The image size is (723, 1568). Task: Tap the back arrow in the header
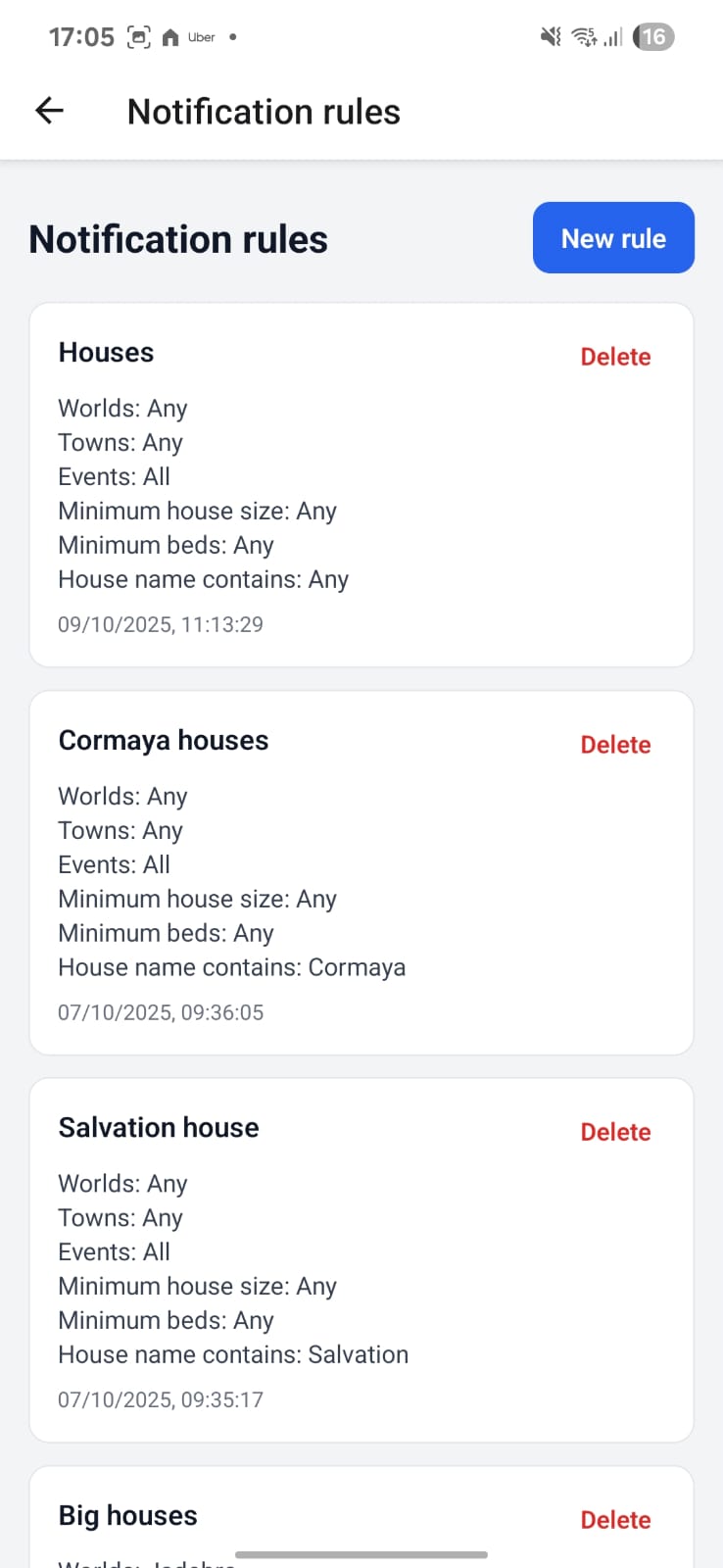49,111
